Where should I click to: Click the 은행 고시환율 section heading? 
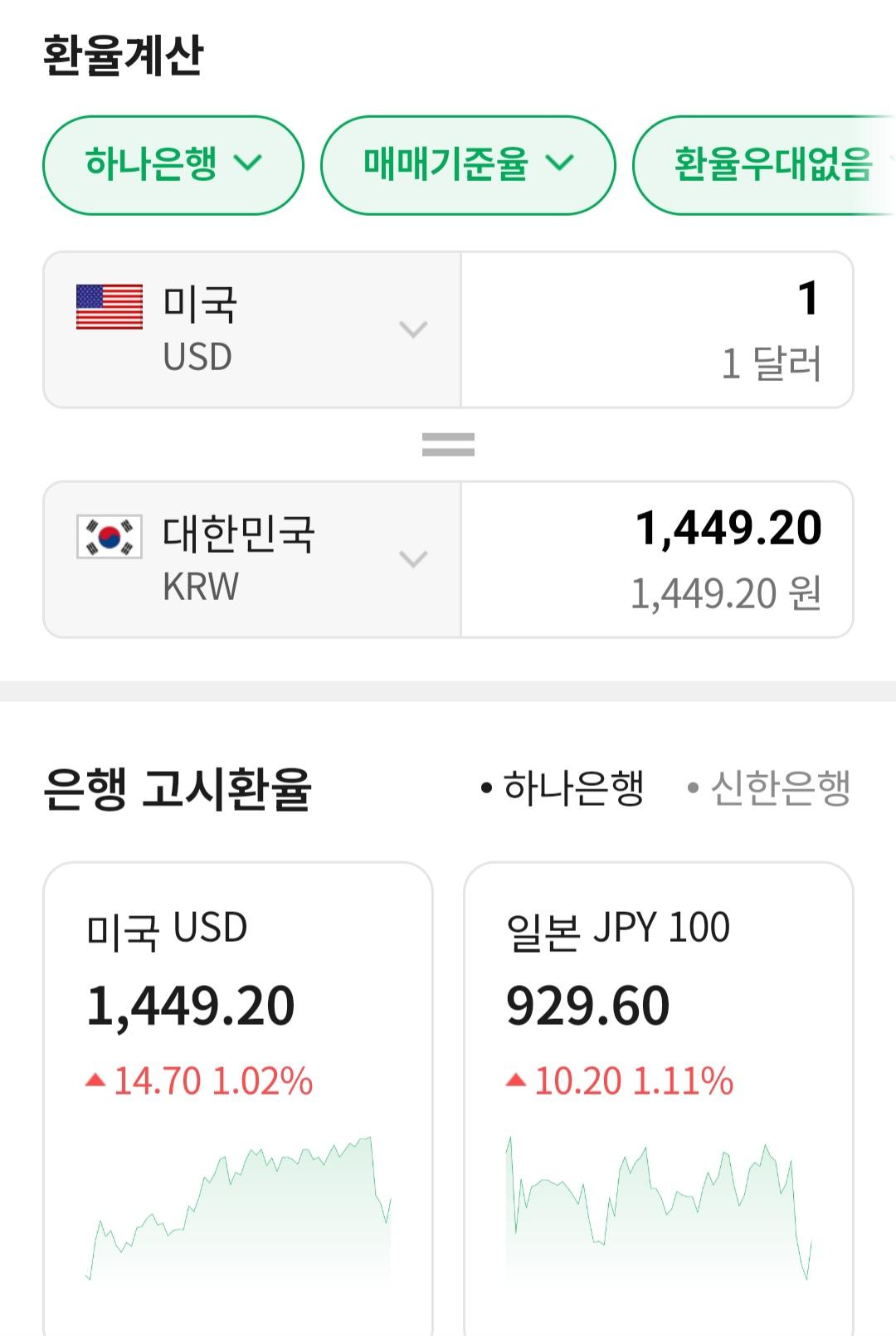177,788
